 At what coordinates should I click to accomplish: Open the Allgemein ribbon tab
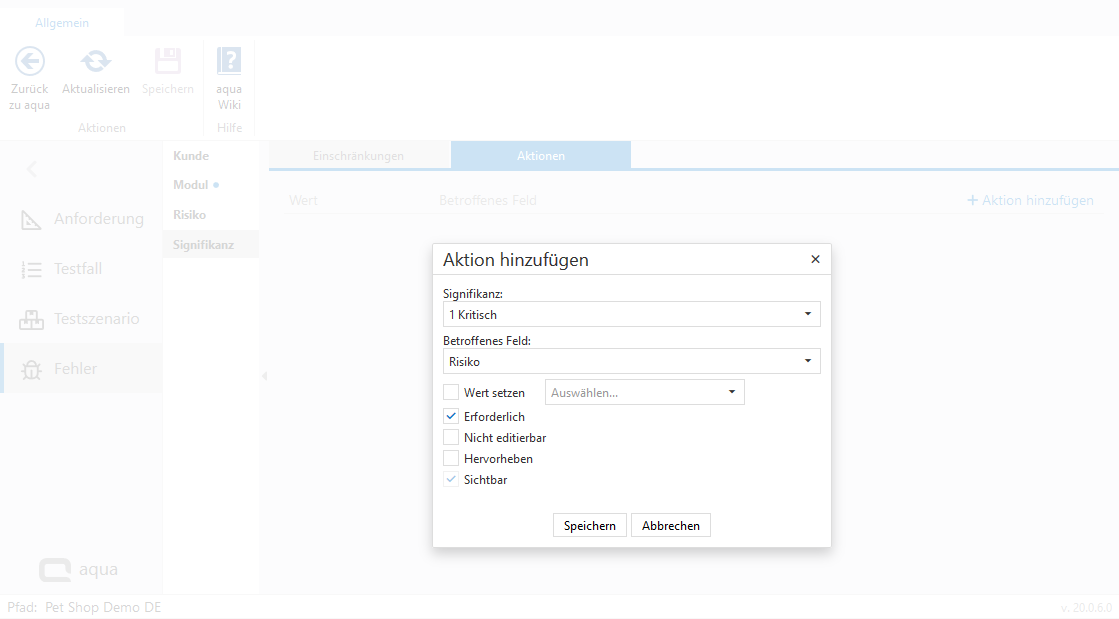point(62,23)
